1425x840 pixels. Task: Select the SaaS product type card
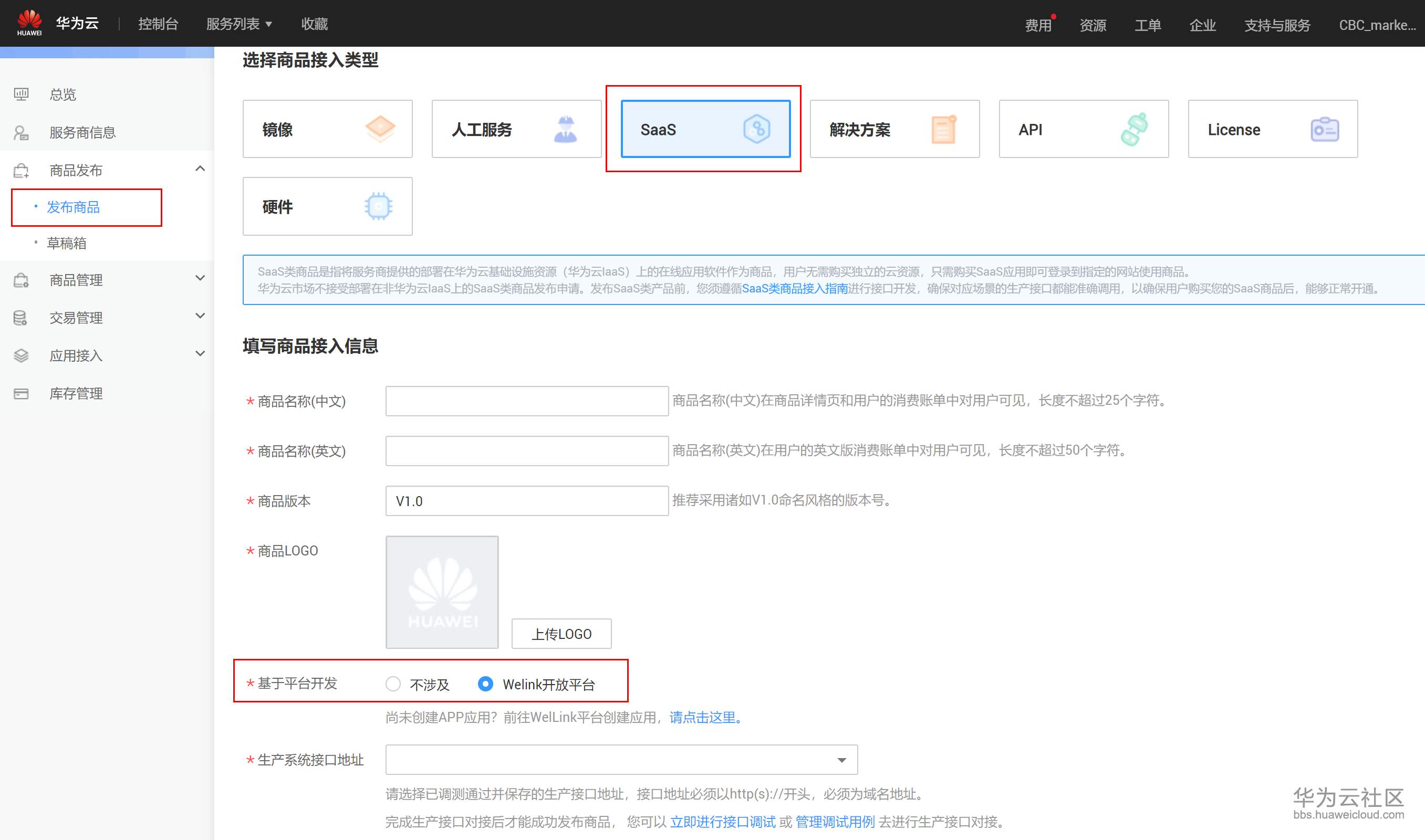[x=705, y=129]
